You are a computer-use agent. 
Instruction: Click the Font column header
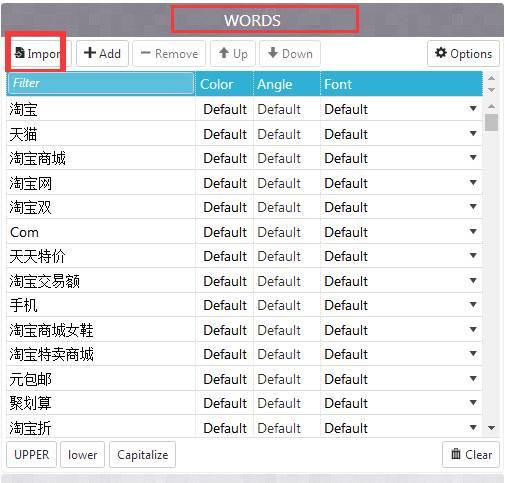402,84
